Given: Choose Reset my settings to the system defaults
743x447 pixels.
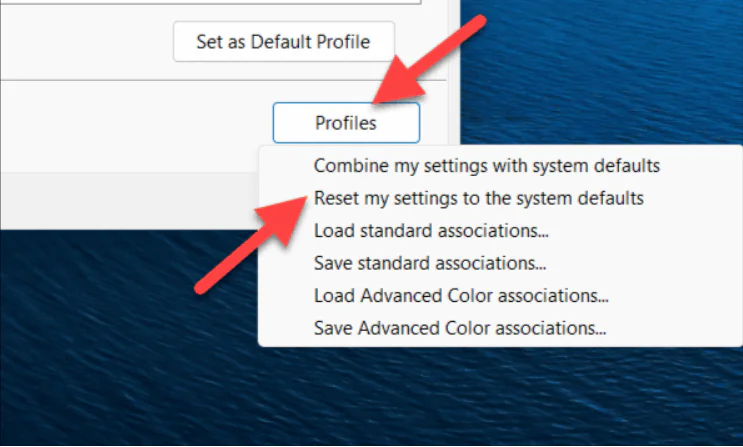Looking at the screenshot, I should [x=478, y=198].
